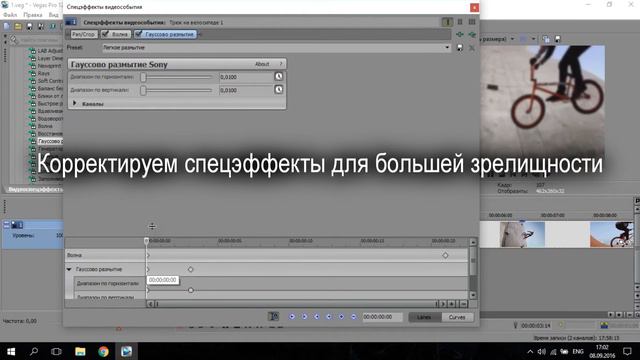This screenshot has height=360, width=640.
Task: Click the Диапазон по горизонтали slider handle
Action: [x=143, y=77]
